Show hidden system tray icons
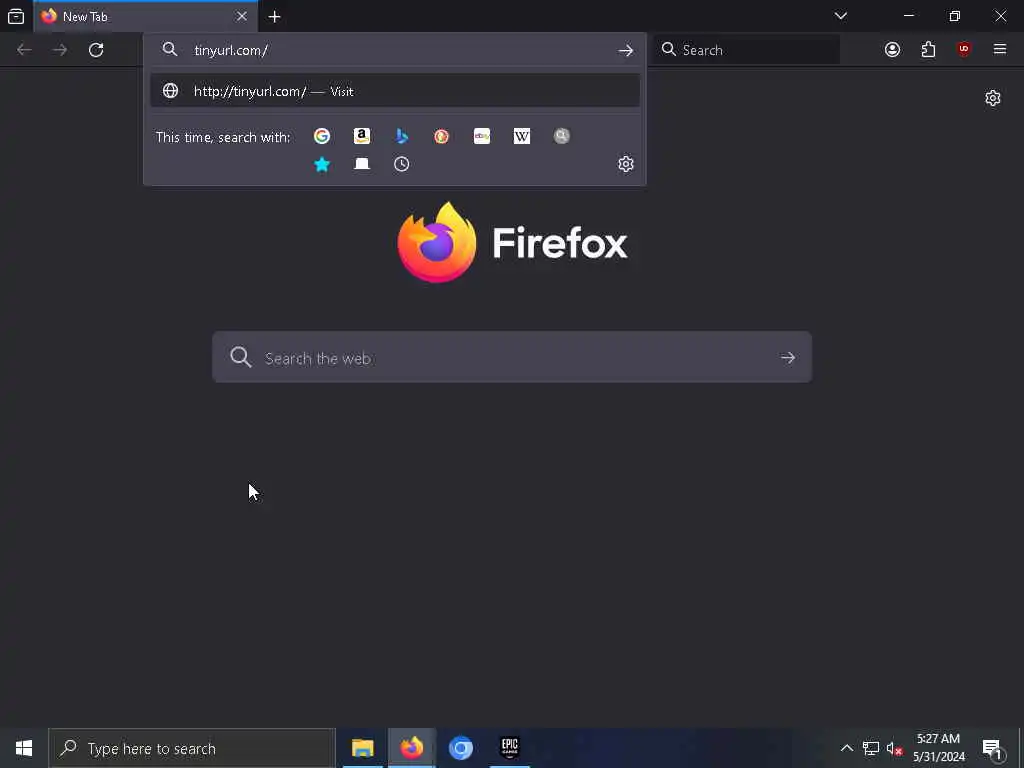1024x768 pixels. (x=846, y=748)
